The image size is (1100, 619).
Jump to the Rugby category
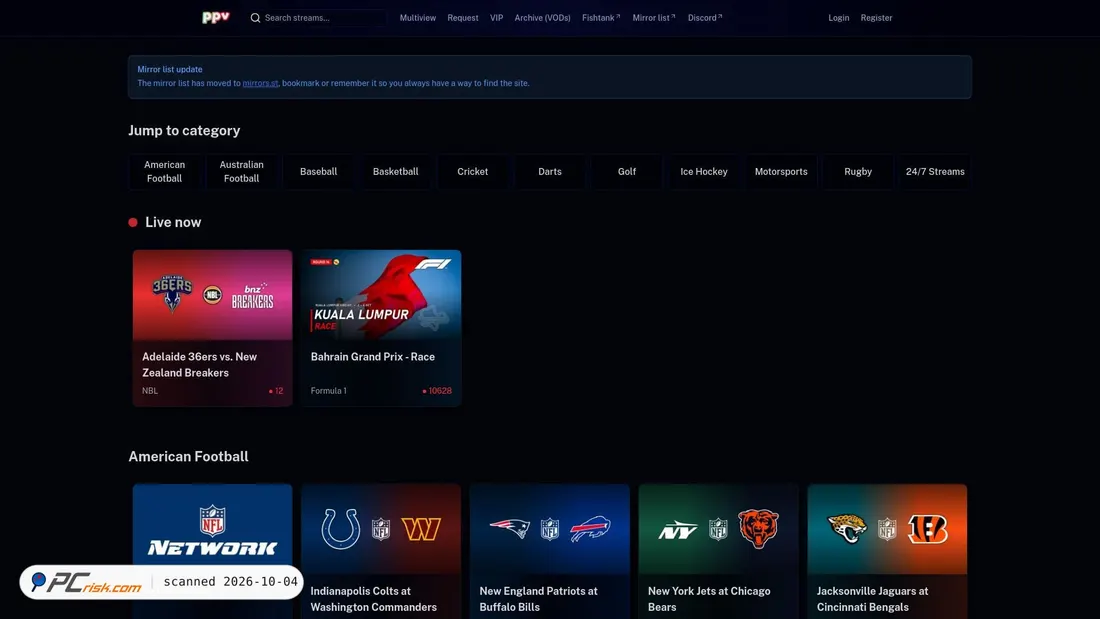858,171
